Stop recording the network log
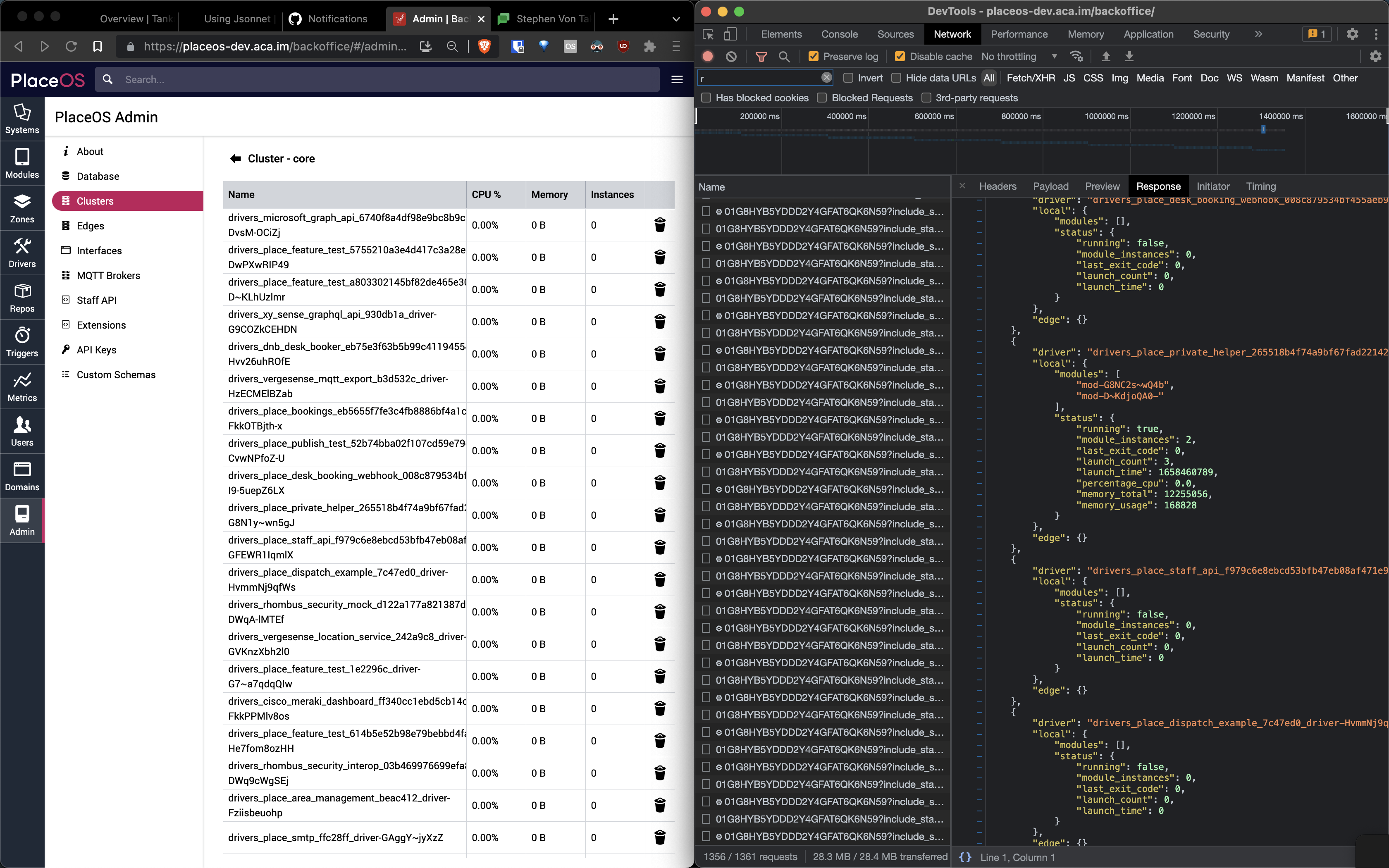The image size is (1389, 868). (x=707, y=56)
